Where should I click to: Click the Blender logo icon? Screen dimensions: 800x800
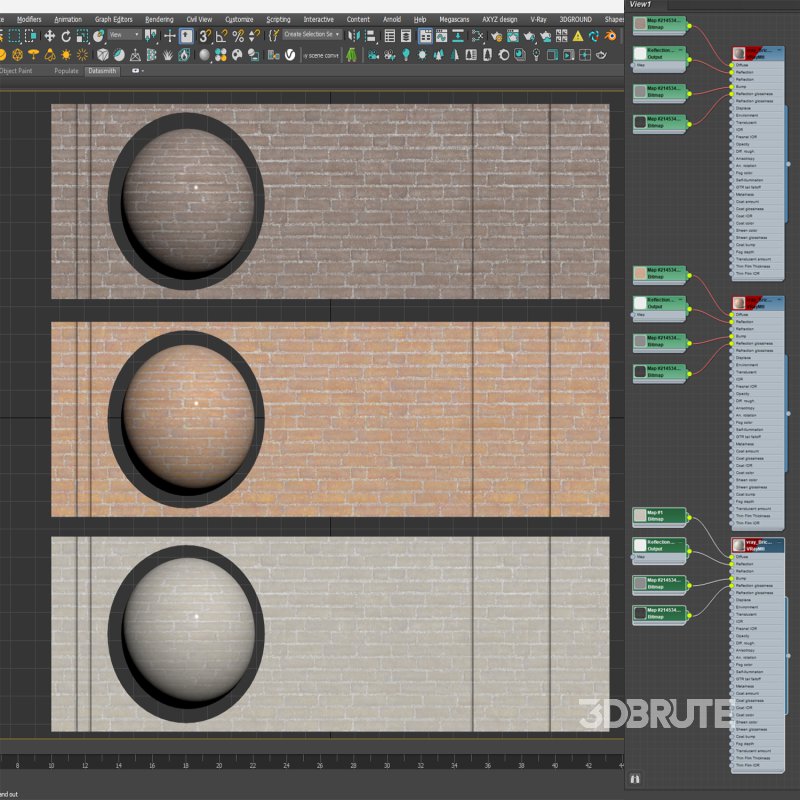pyautogui.click(x=608, y=36)
